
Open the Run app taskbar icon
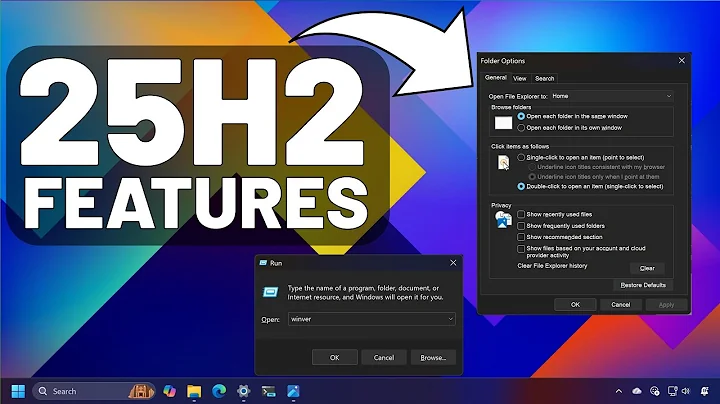[269, 391]
